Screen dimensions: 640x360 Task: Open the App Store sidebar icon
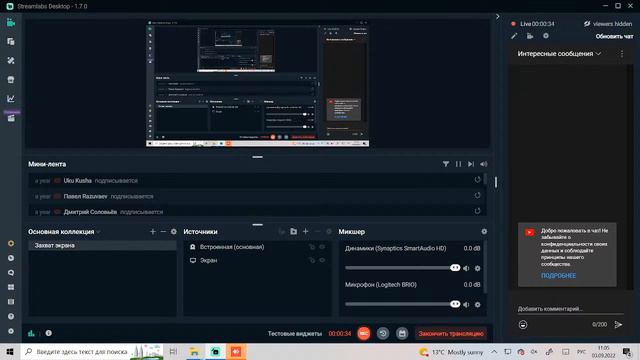pos(11,80)
